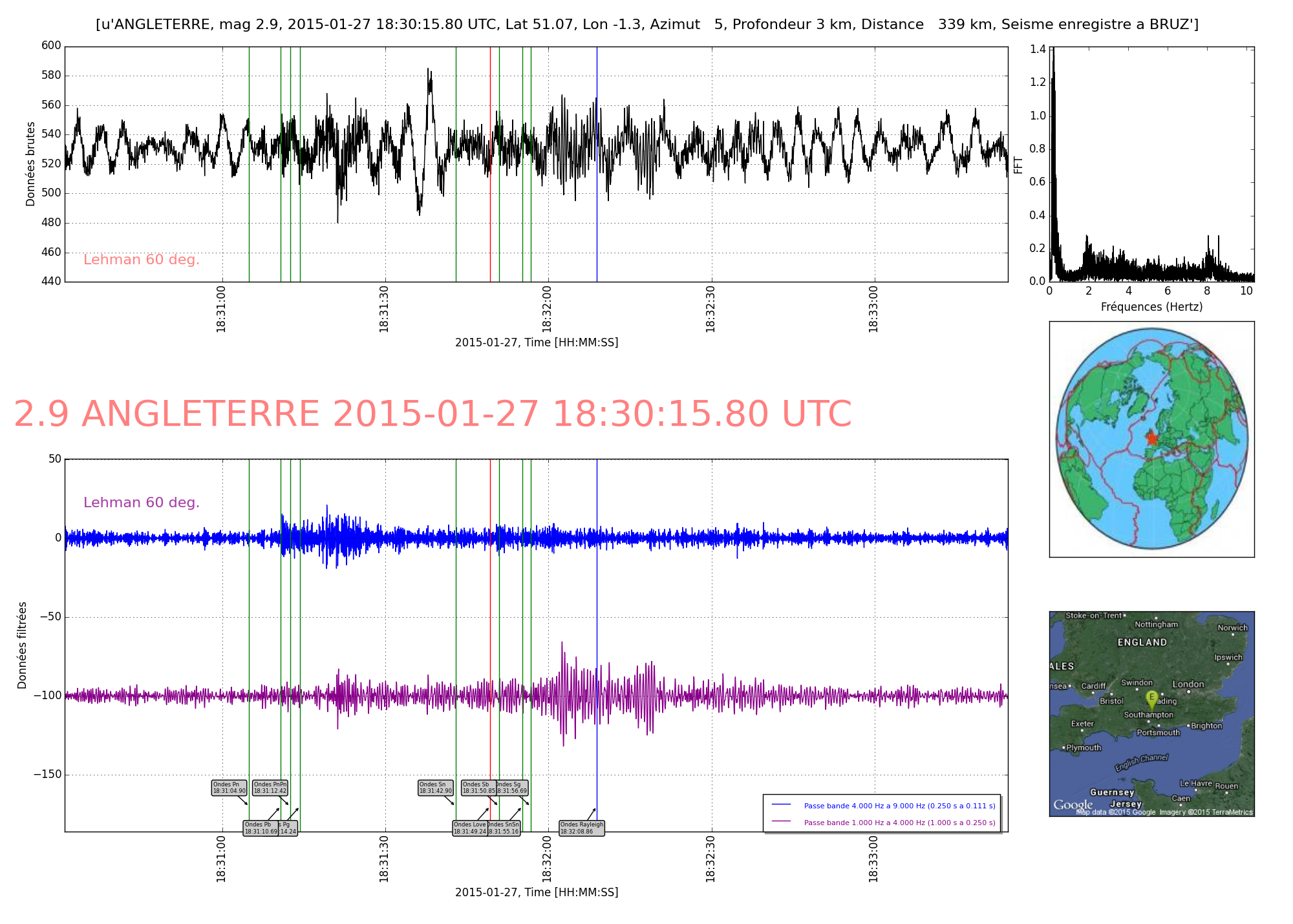1293x924 pixels.
Task: Click the large 2.9 ANGLETERRE headline
Action: (433, 414)
